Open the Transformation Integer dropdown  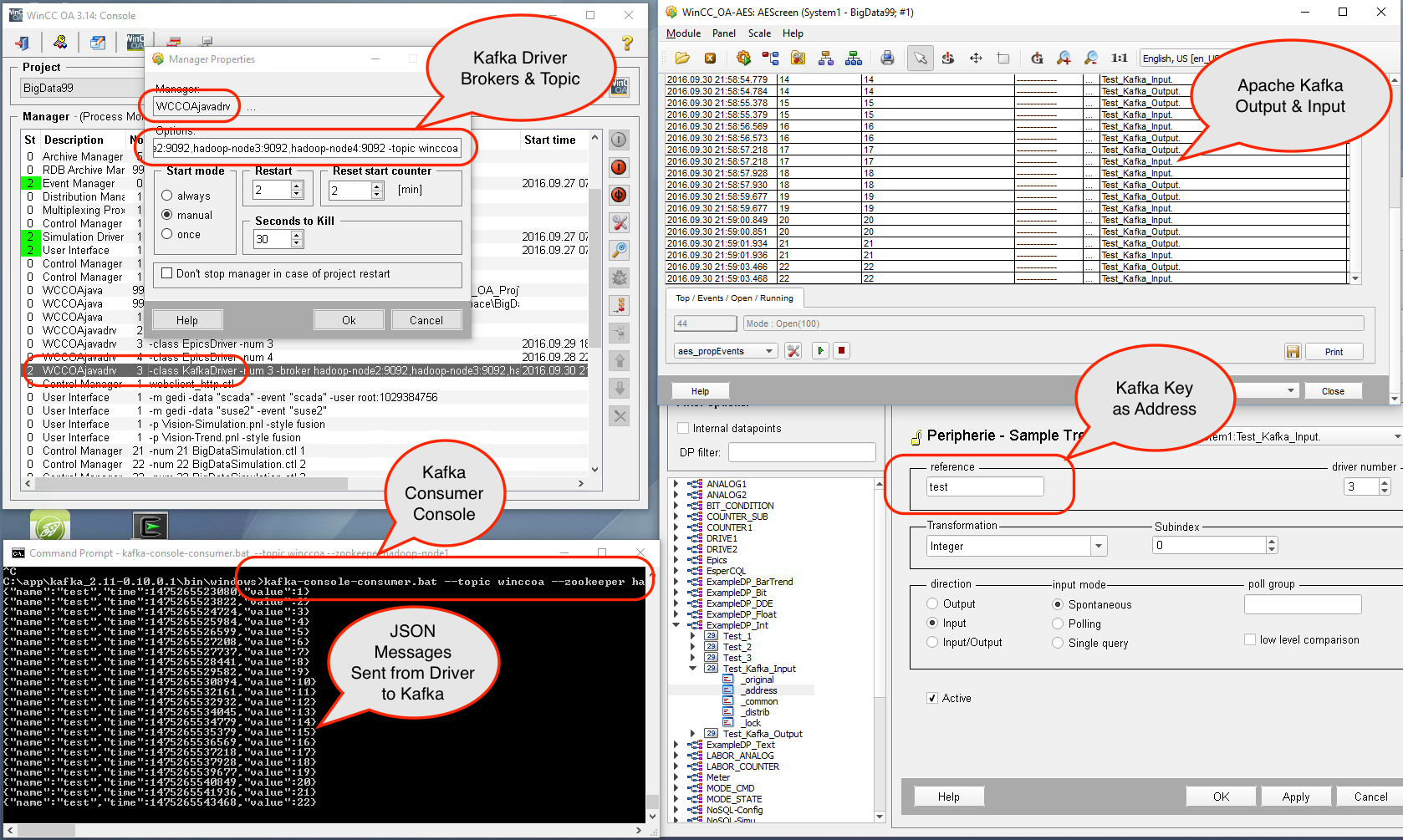click(1098, 546)
